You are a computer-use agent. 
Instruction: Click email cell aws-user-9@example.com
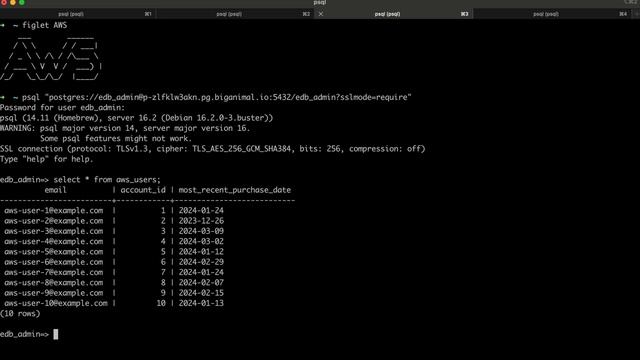click(53, 293)
